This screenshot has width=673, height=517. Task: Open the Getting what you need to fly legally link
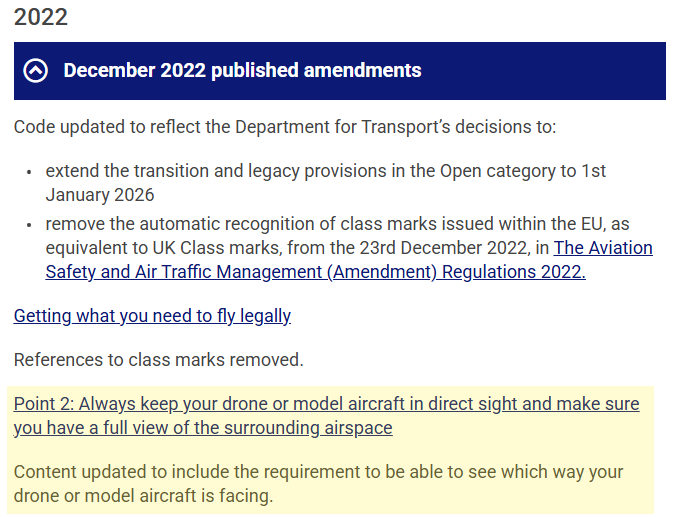coord(152,316)
